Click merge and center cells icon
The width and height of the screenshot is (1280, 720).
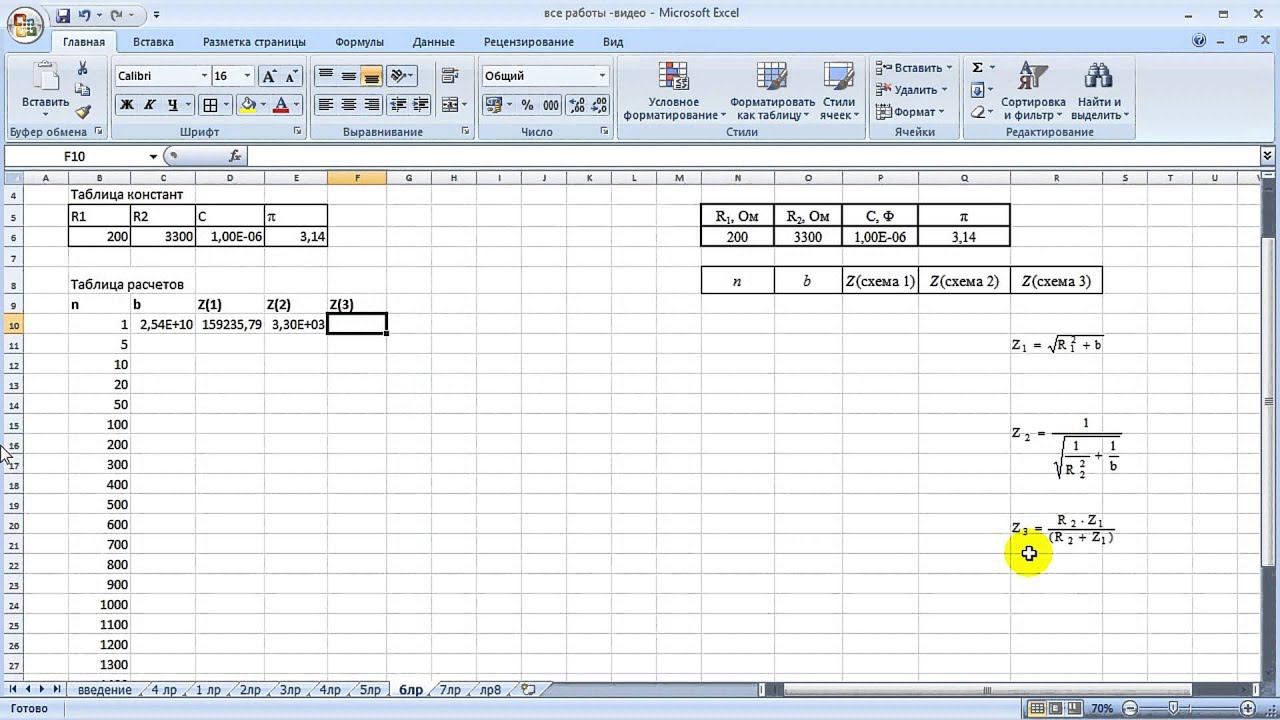449,105
